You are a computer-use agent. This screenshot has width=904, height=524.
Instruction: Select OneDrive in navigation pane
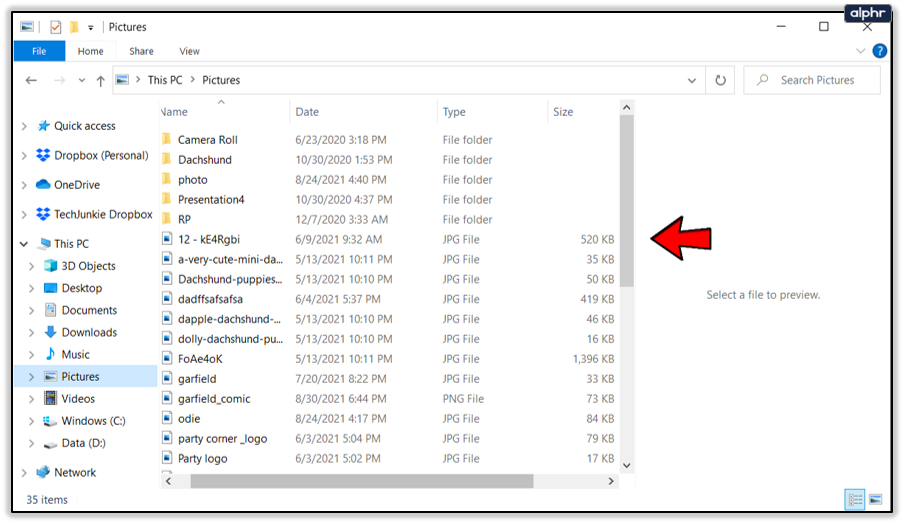tap(77, 184)
